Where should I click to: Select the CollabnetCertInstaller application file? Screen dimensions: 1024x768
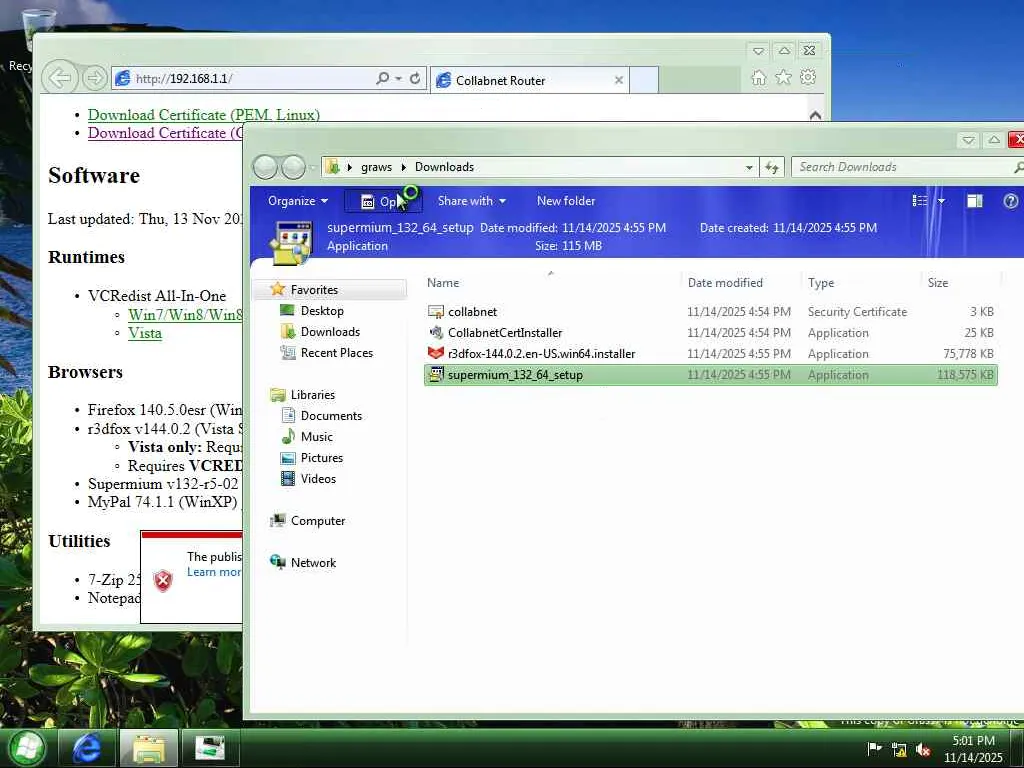(x=711, y=333)
